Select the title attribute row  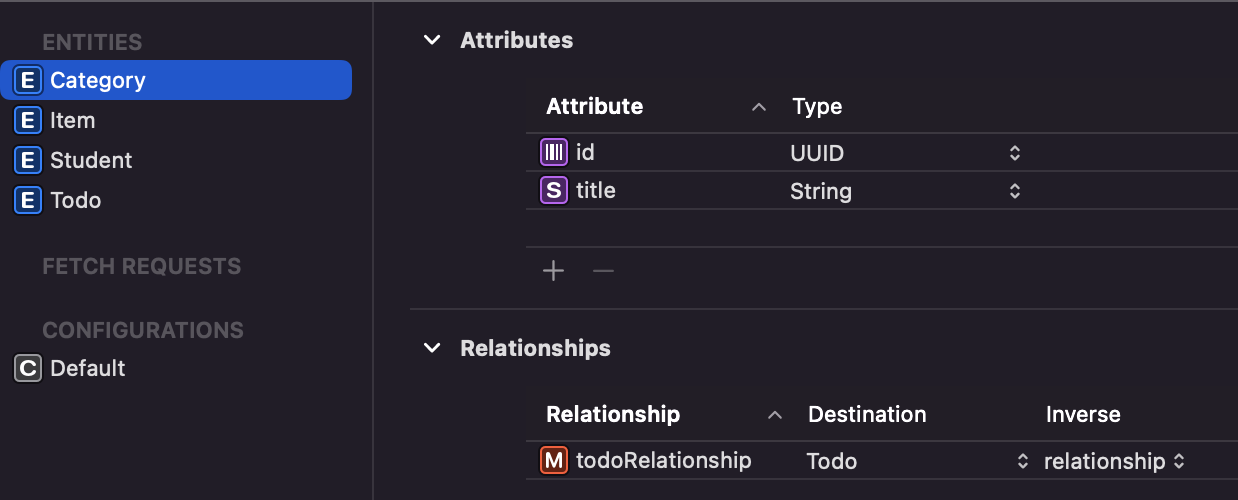(882, 190)
